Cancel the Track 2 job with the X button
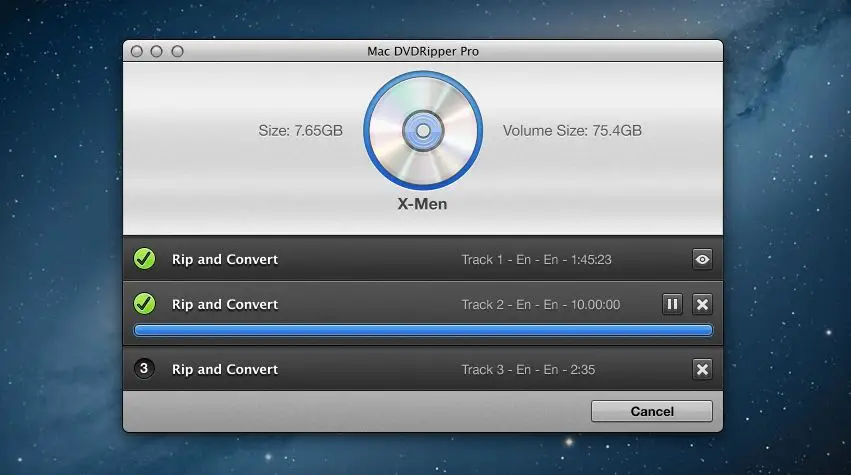The width and height of the screenshot is (851, 475). [702, 305]
